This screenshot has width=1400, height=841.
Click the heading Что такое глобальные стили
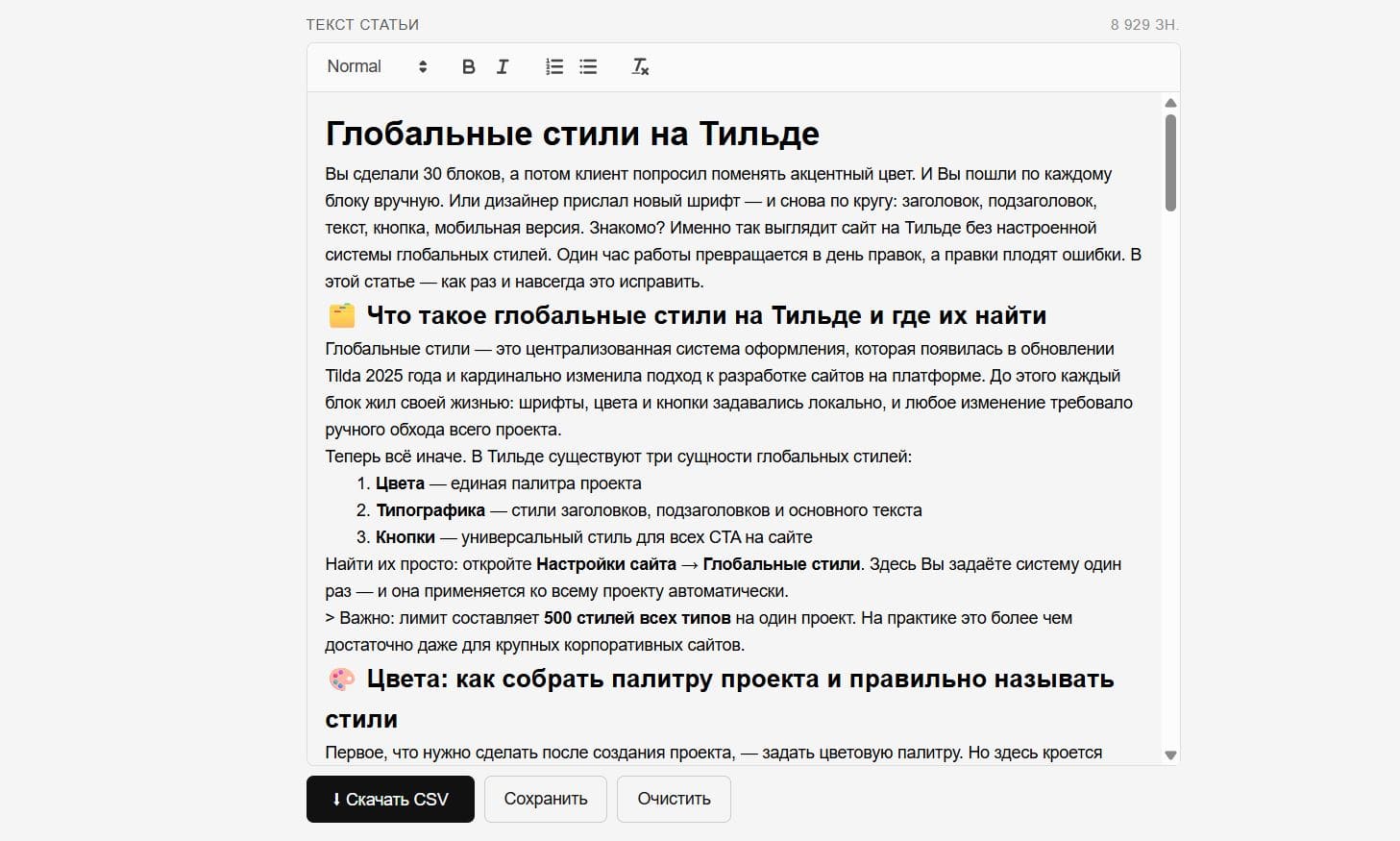(x=706, y=315)
